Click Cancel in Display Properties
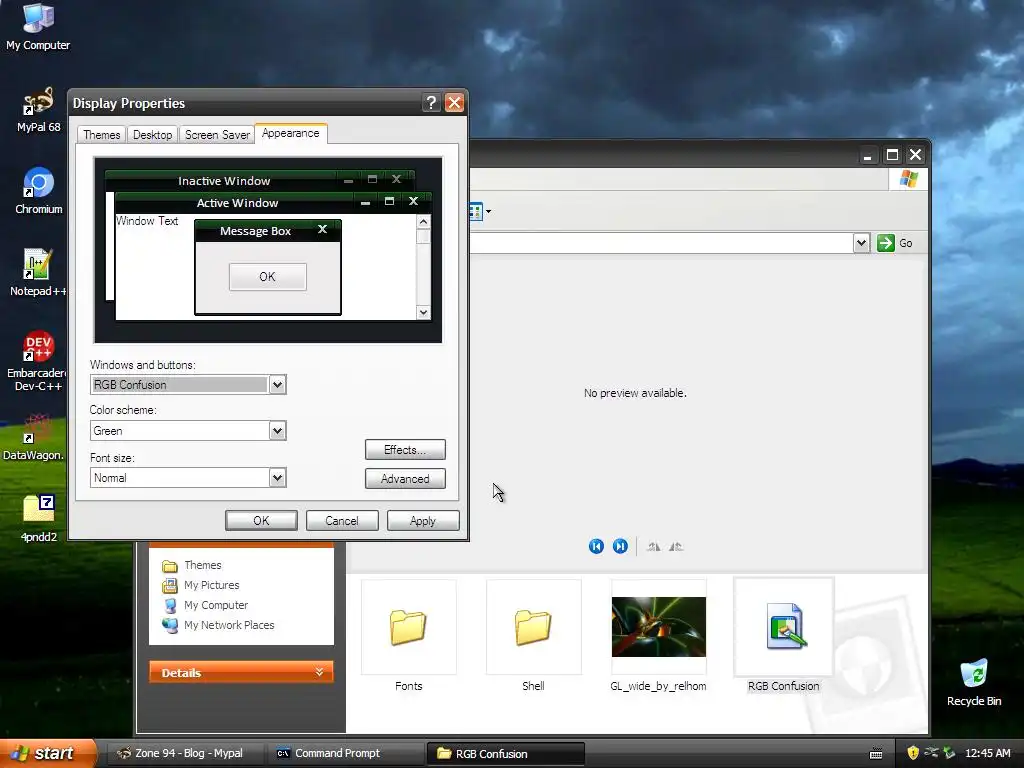The width and height of the screenshot is (1024, 768). coord(342,520)
